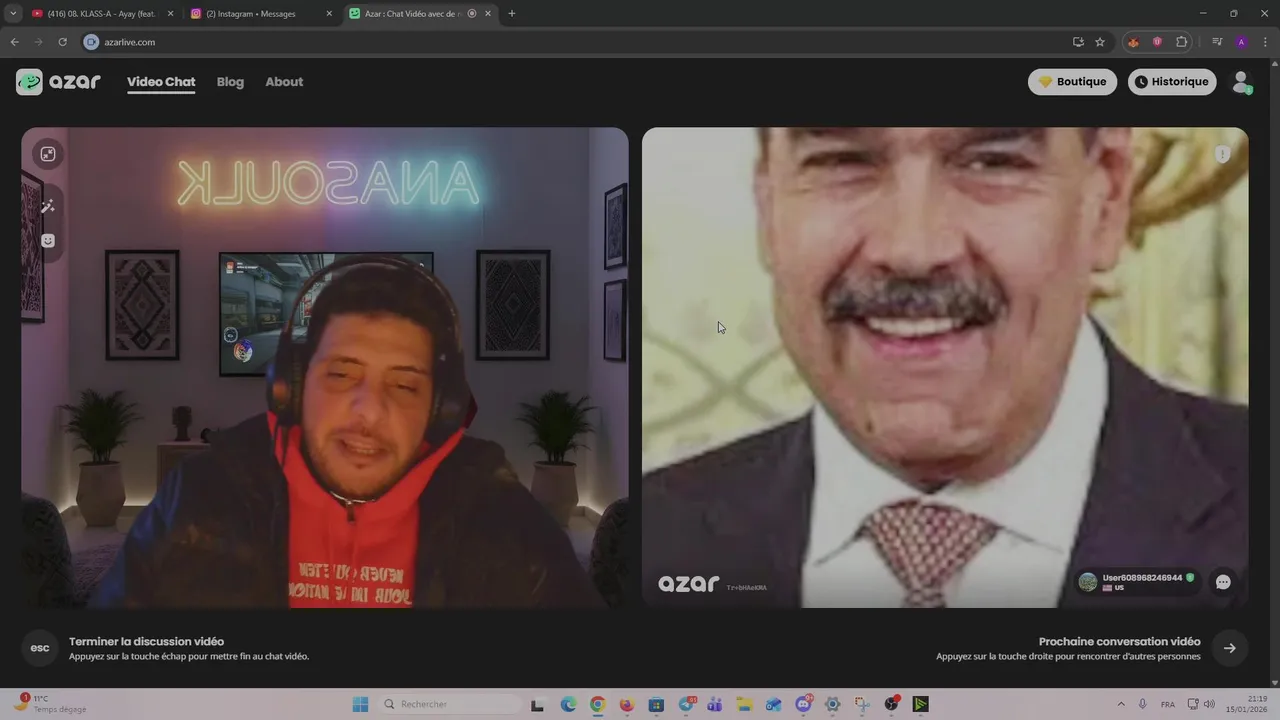The height and width of the screenshot is (720, 1280).
Task: Show hidden system tray icons
Action: pos(1120,704)
